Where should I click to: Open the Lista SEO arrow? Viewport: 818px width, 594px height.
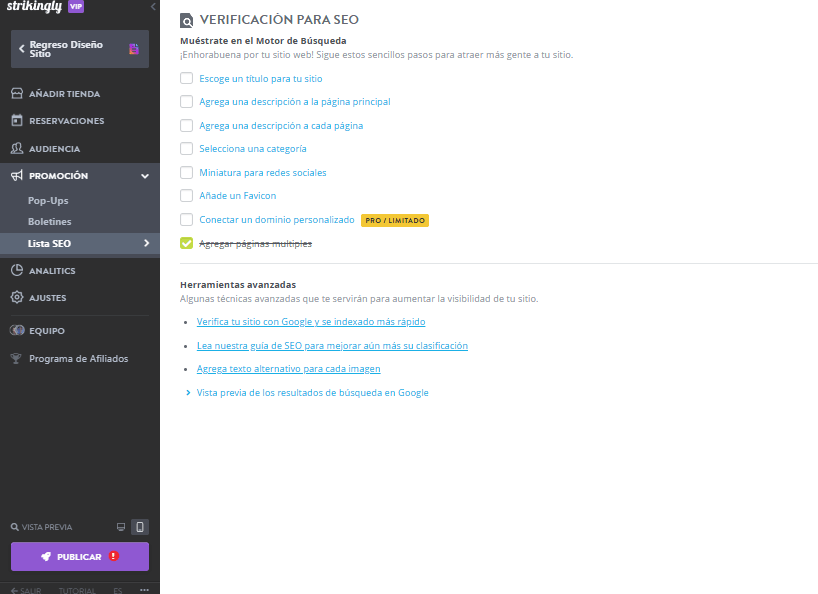click(x=147, y=242)
